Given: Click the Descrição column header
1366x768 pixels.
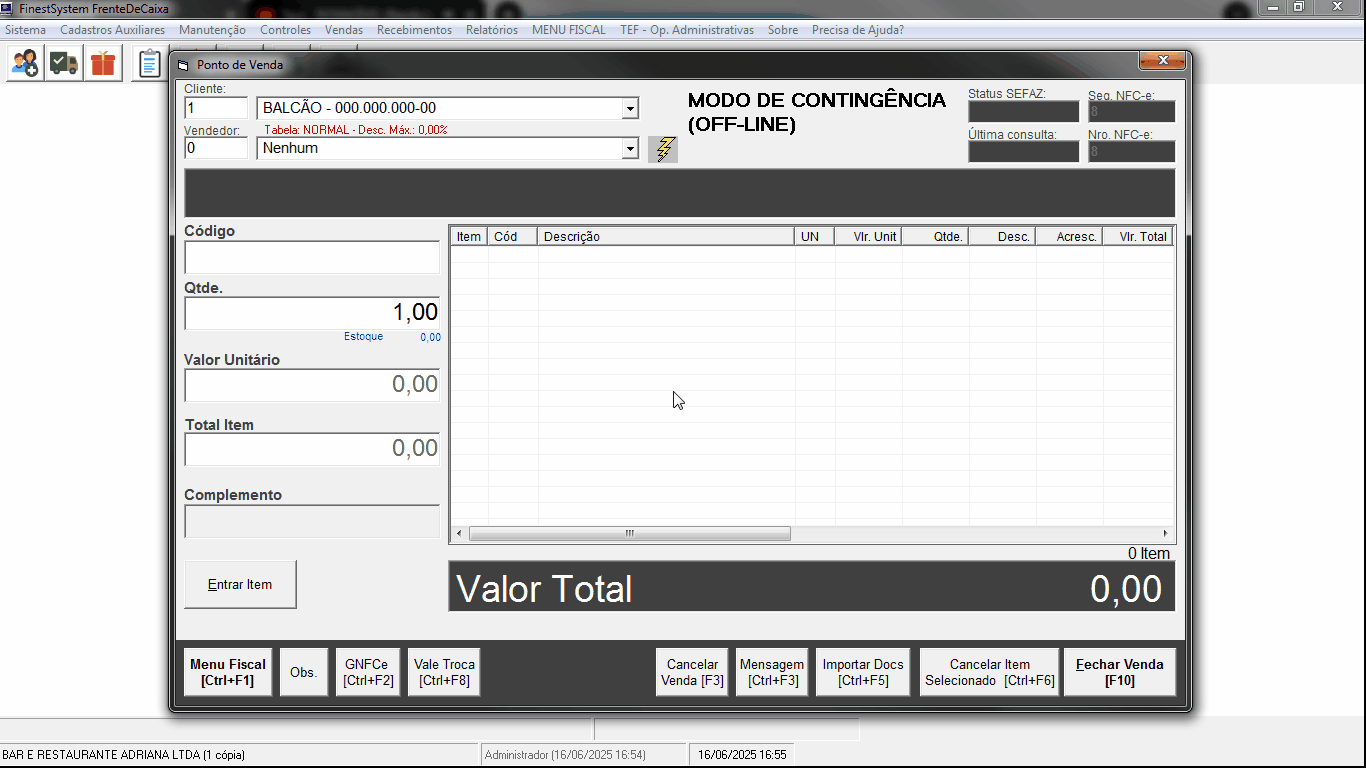Looking at the screenshot, I should 666,237.
